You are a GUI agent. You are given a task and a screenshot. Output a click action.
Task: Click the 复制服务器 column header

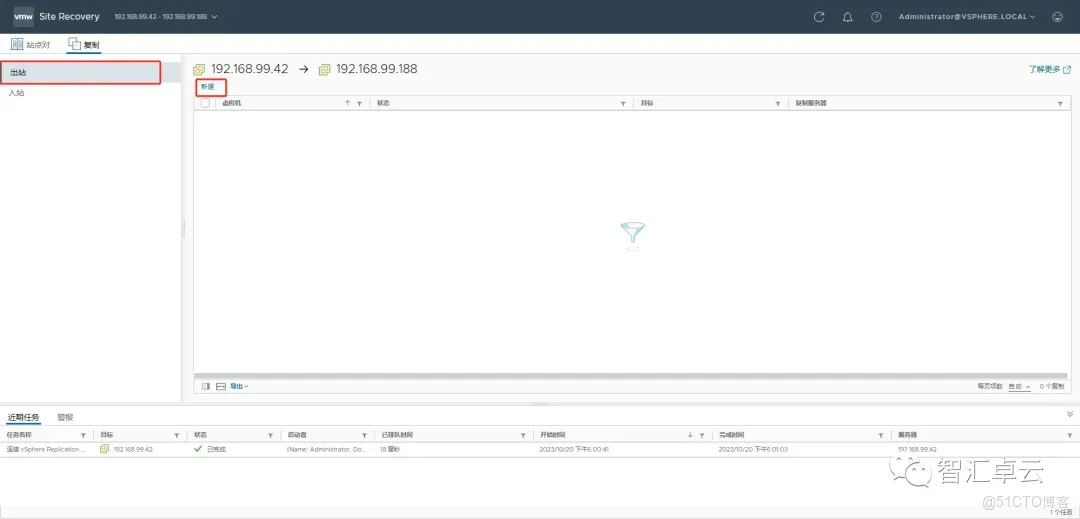click(811, 103)
